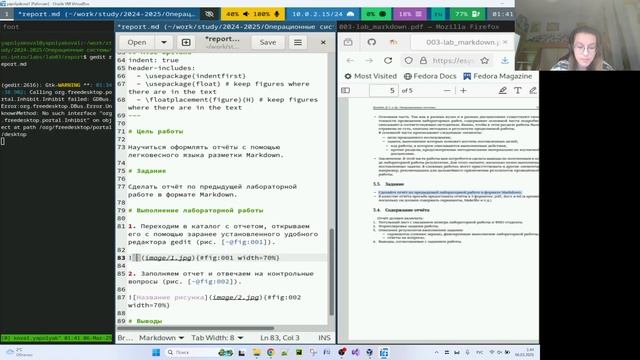
Task: Open the Firefox downloads arrow
Action: pos(505,60)
